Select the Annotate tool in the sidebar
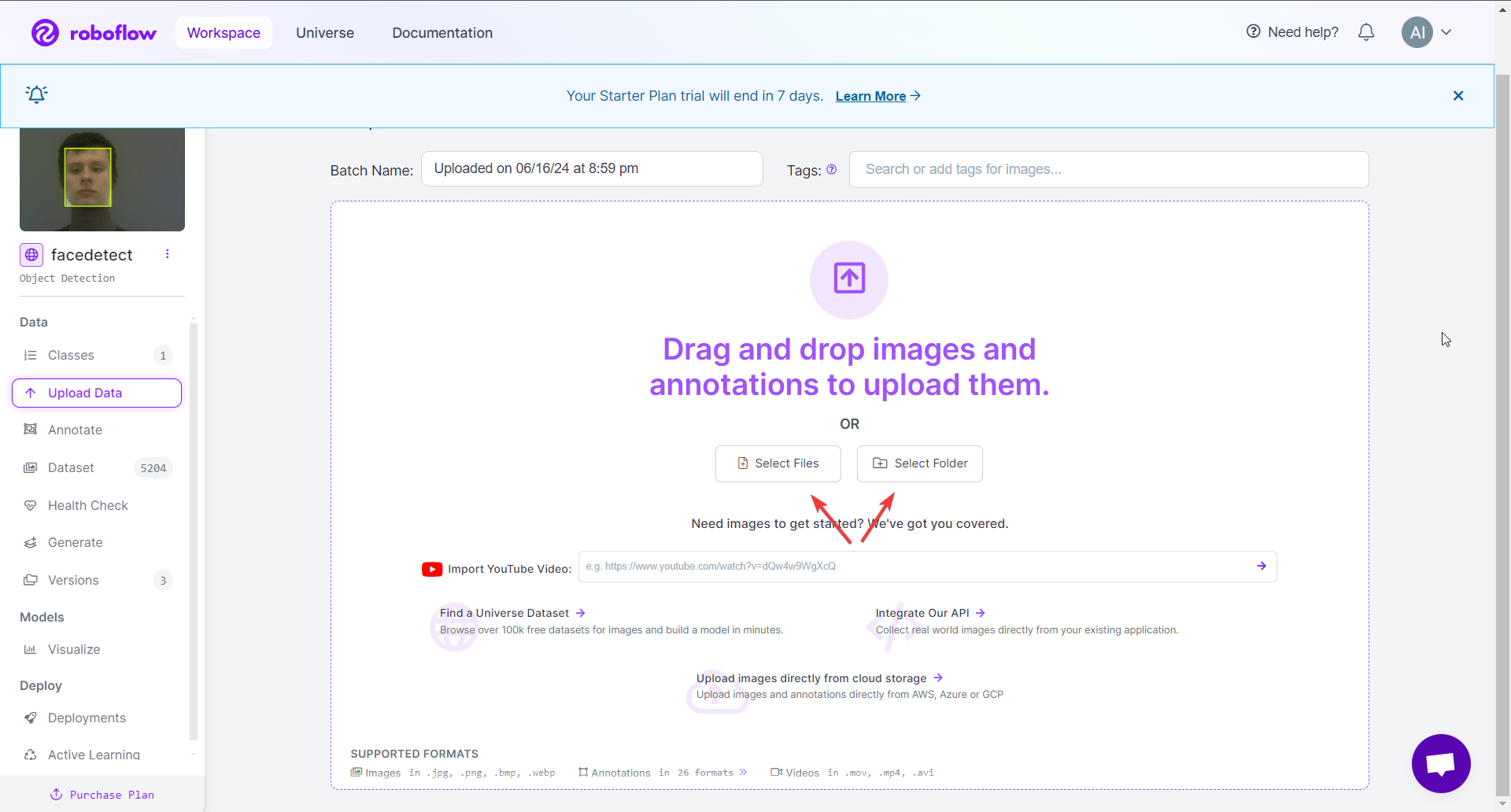This screenshot has width=1511, height=812. (x=73, y=430)
